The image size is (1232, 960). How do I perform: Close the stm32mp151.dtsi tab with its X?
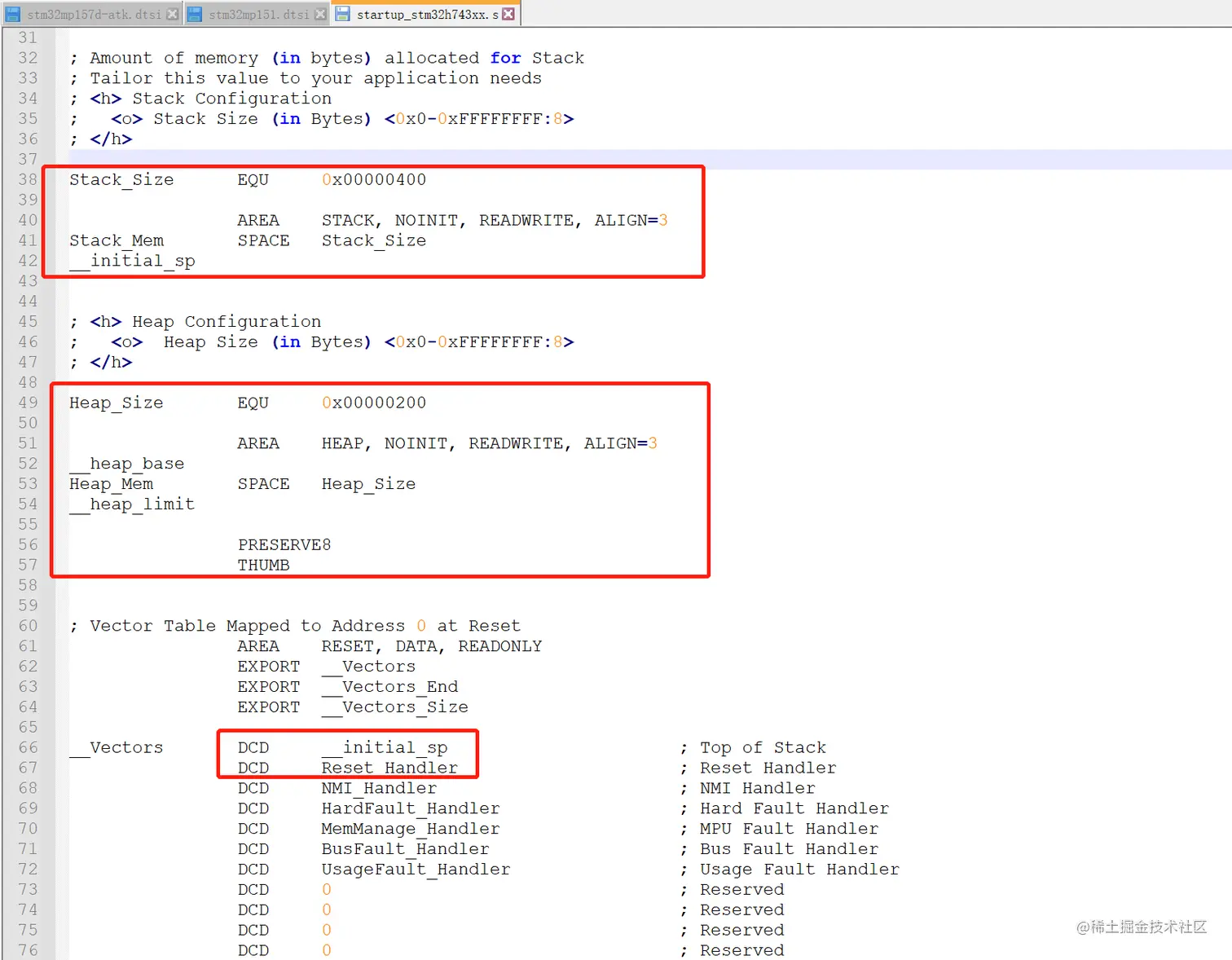pyautogui.click(x=320, y=15)
